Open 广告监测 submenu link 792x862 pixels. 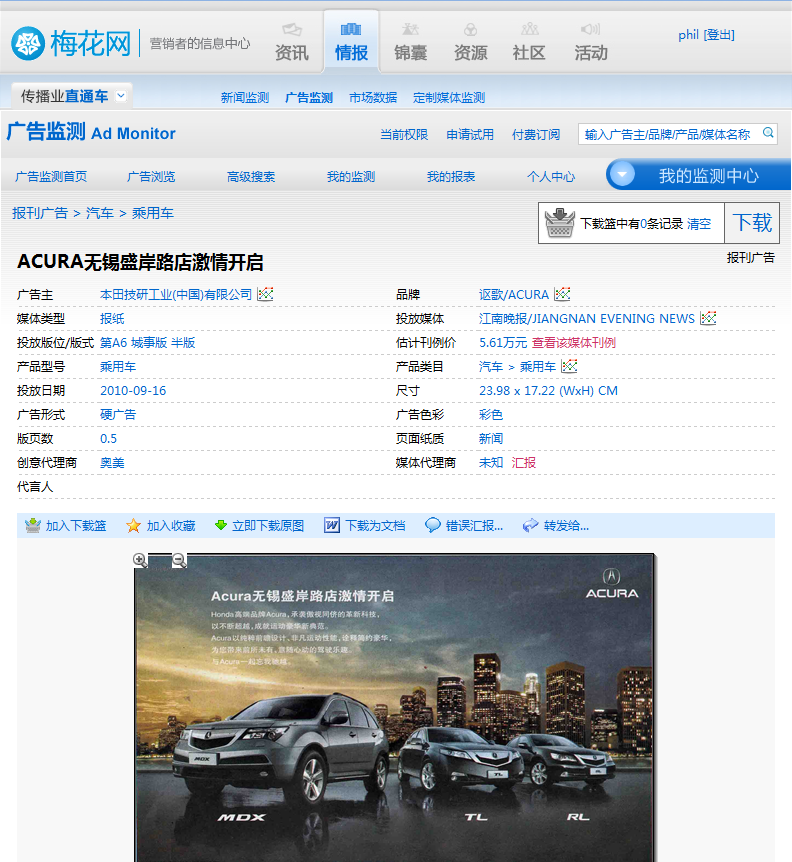point(309,98)
